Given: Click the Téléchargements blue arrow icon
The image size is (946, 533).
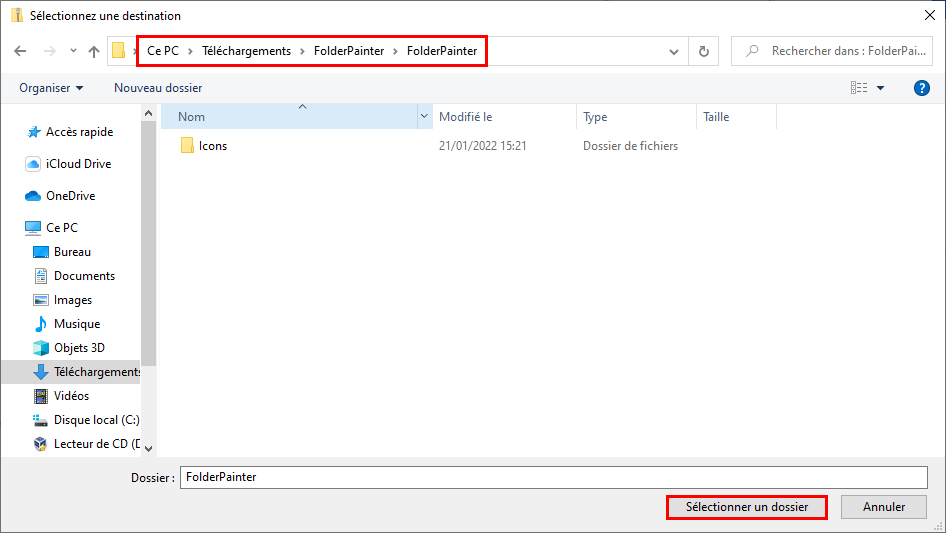Looking at the screenshot, I should [x=40, y=372].
